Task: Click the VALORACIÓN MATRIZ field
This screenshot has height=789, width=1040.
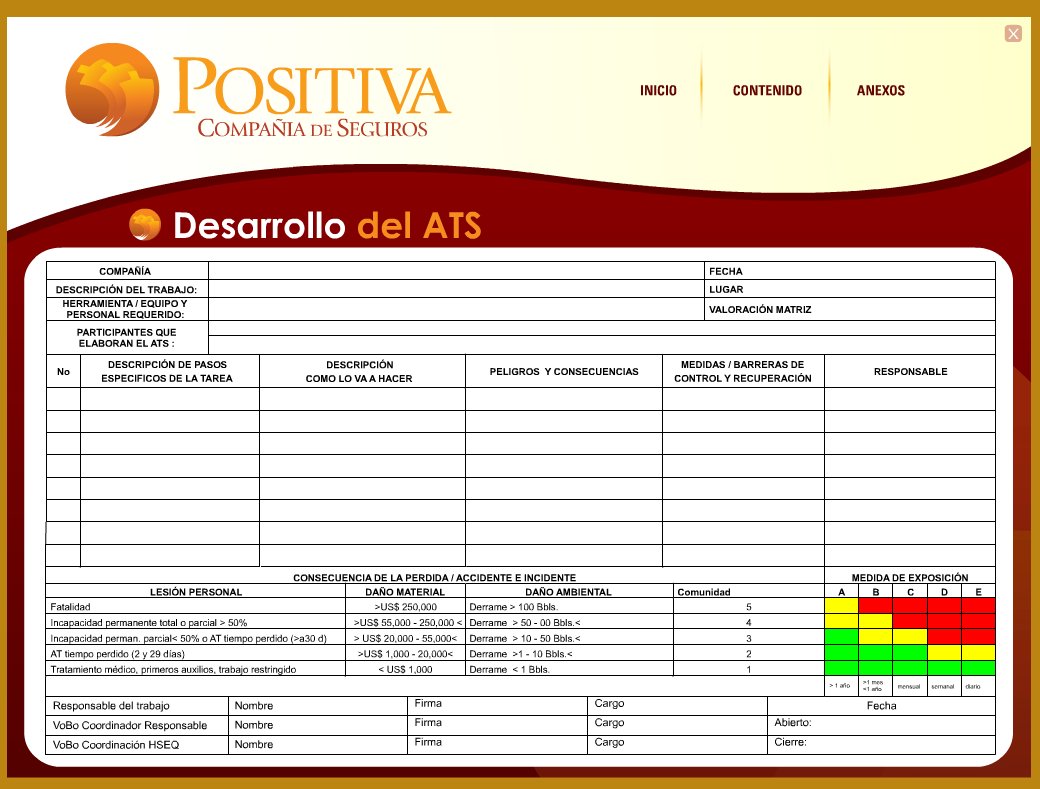Action: [x=850, y=309]
